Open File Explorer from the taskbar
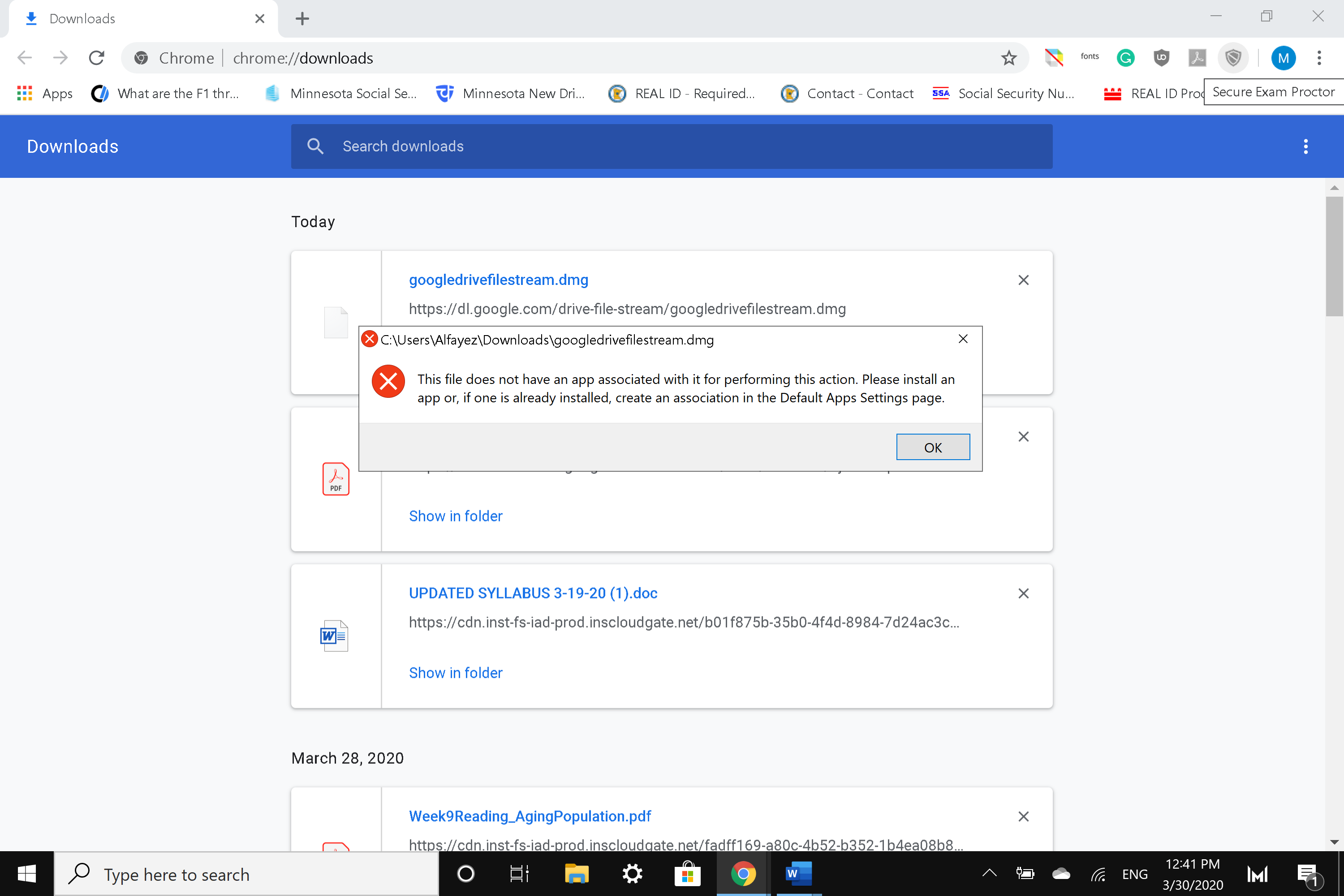Screen dimensions: 1344x896 (x=576, y=873)
